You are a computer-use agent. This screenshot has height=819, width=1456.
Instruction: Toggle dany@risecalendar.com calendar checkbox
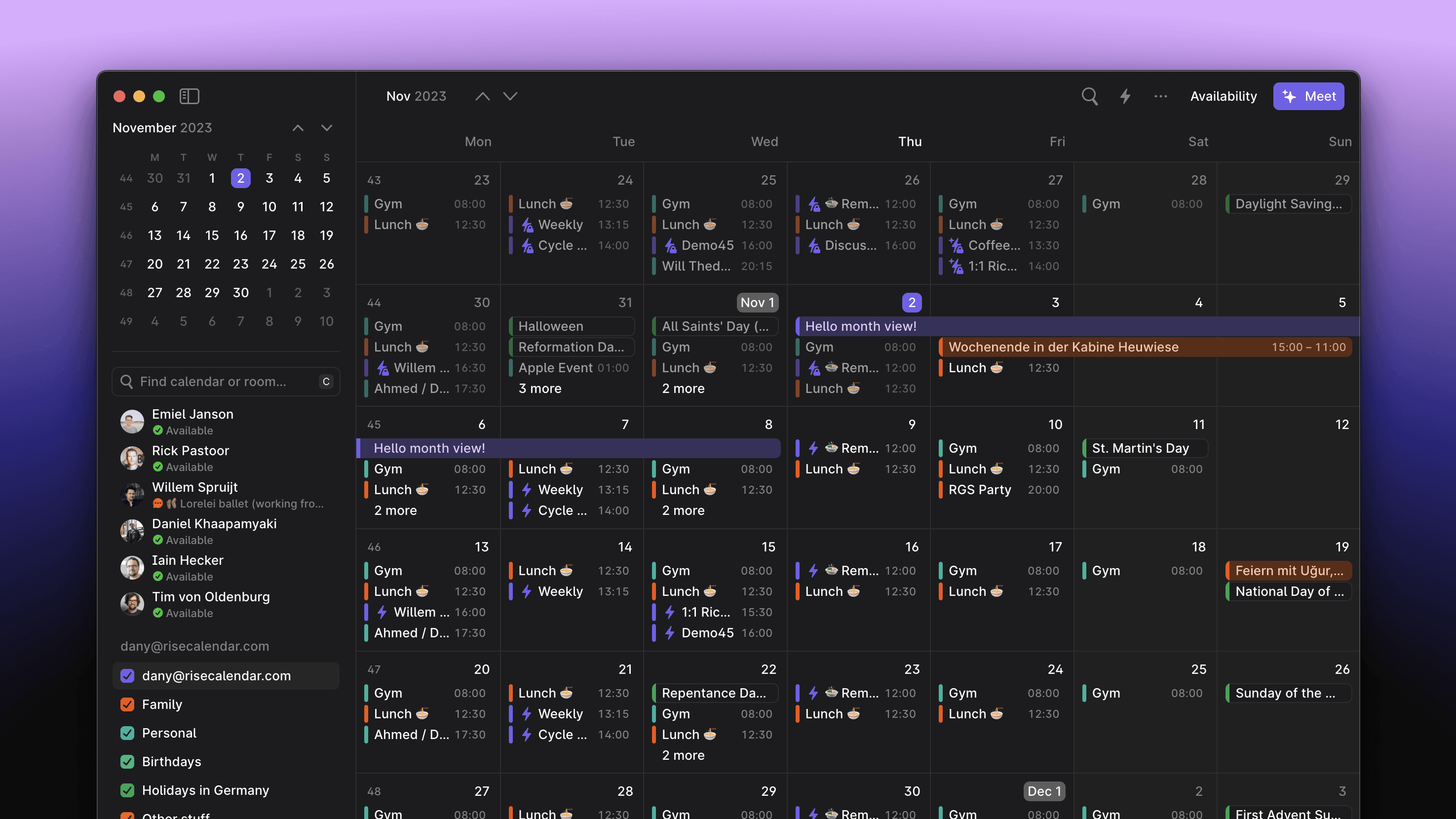(x=128, y=676)
